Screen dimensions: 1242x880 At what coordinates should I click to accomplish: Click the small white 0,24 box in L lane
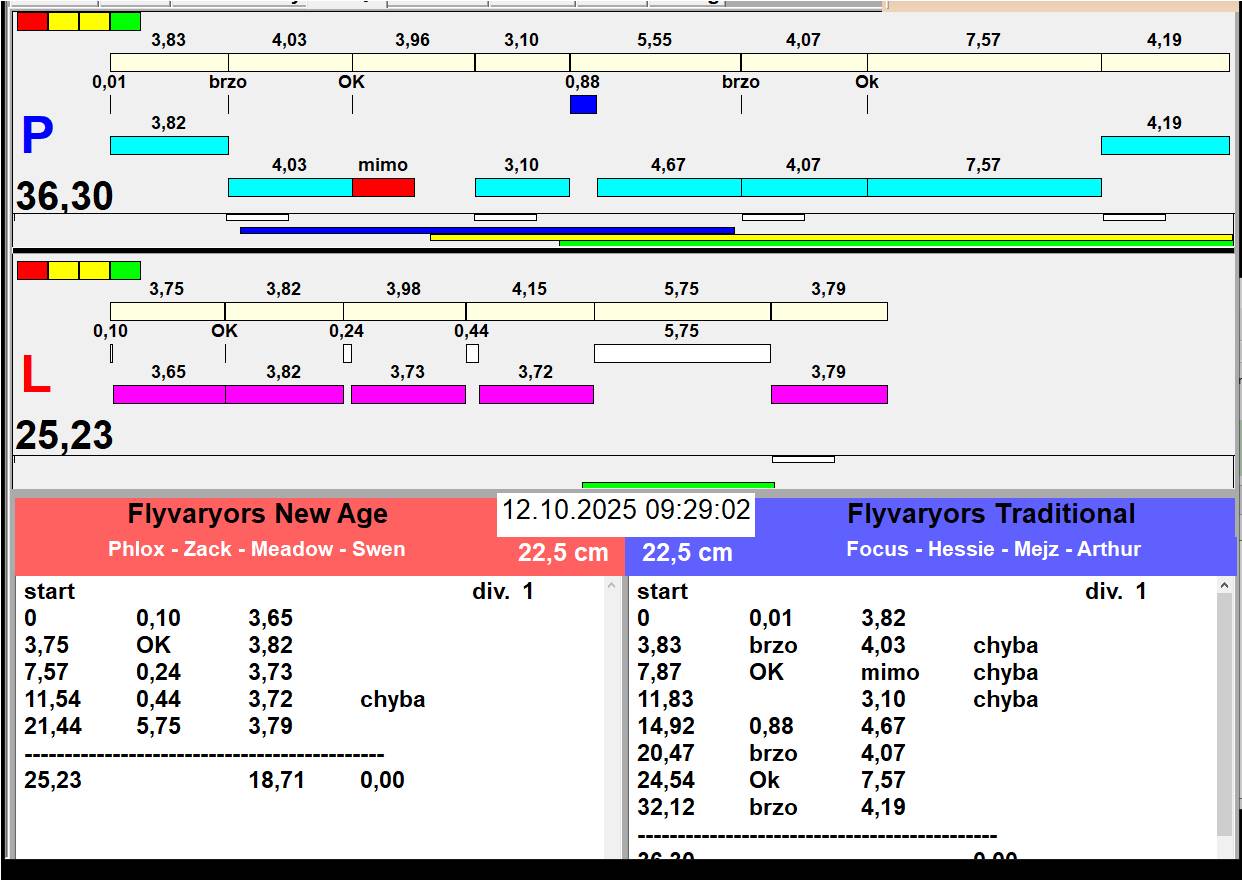347,353
